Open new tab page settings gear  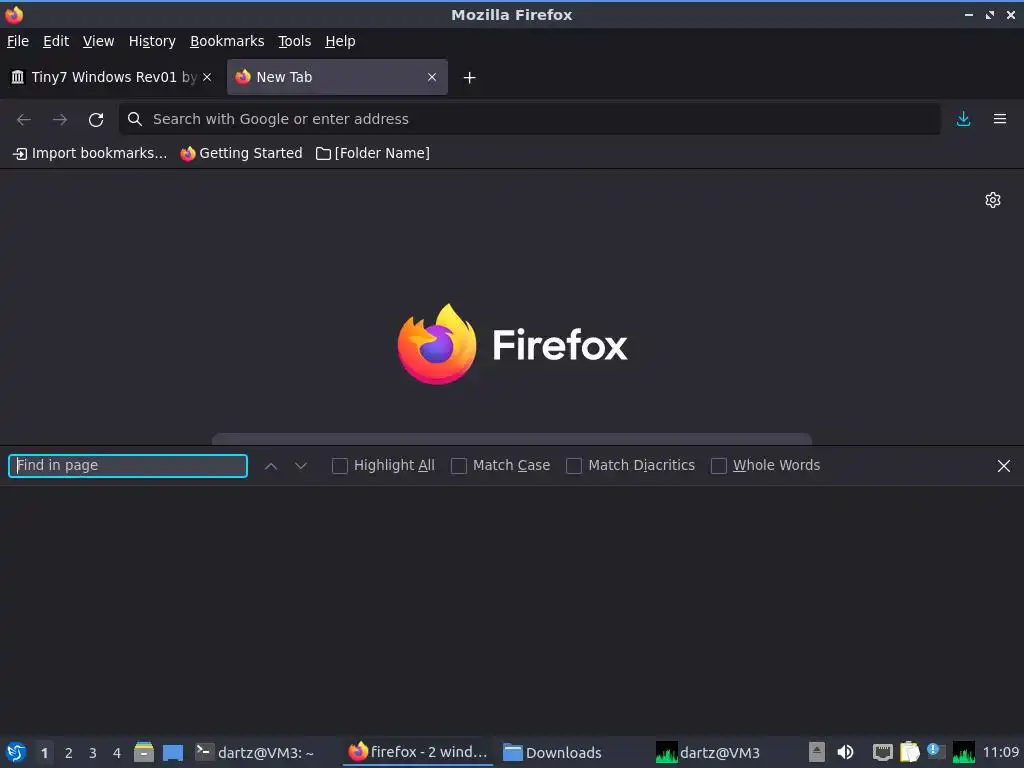coord(993,200)
